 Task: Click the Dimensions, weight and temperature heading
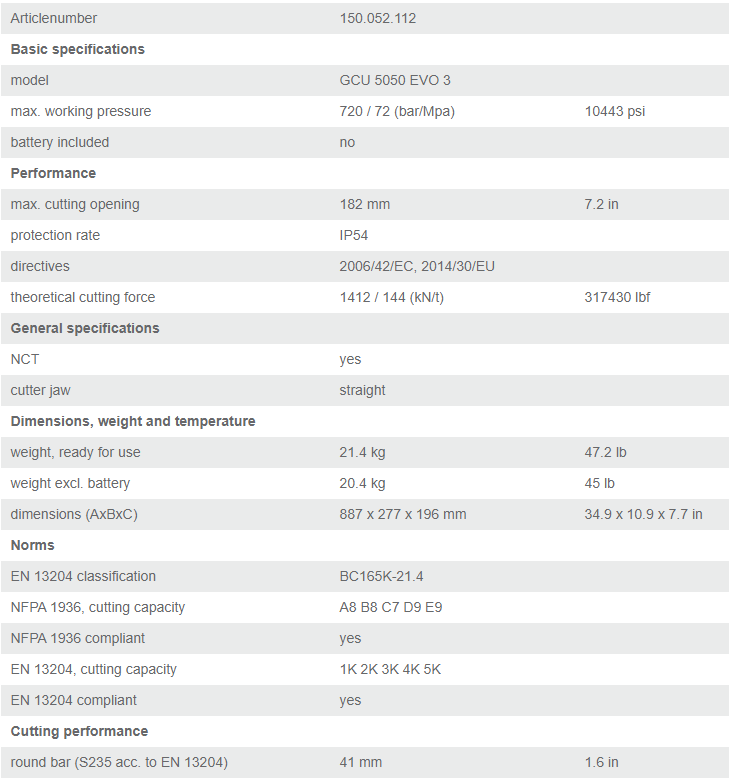133,421
